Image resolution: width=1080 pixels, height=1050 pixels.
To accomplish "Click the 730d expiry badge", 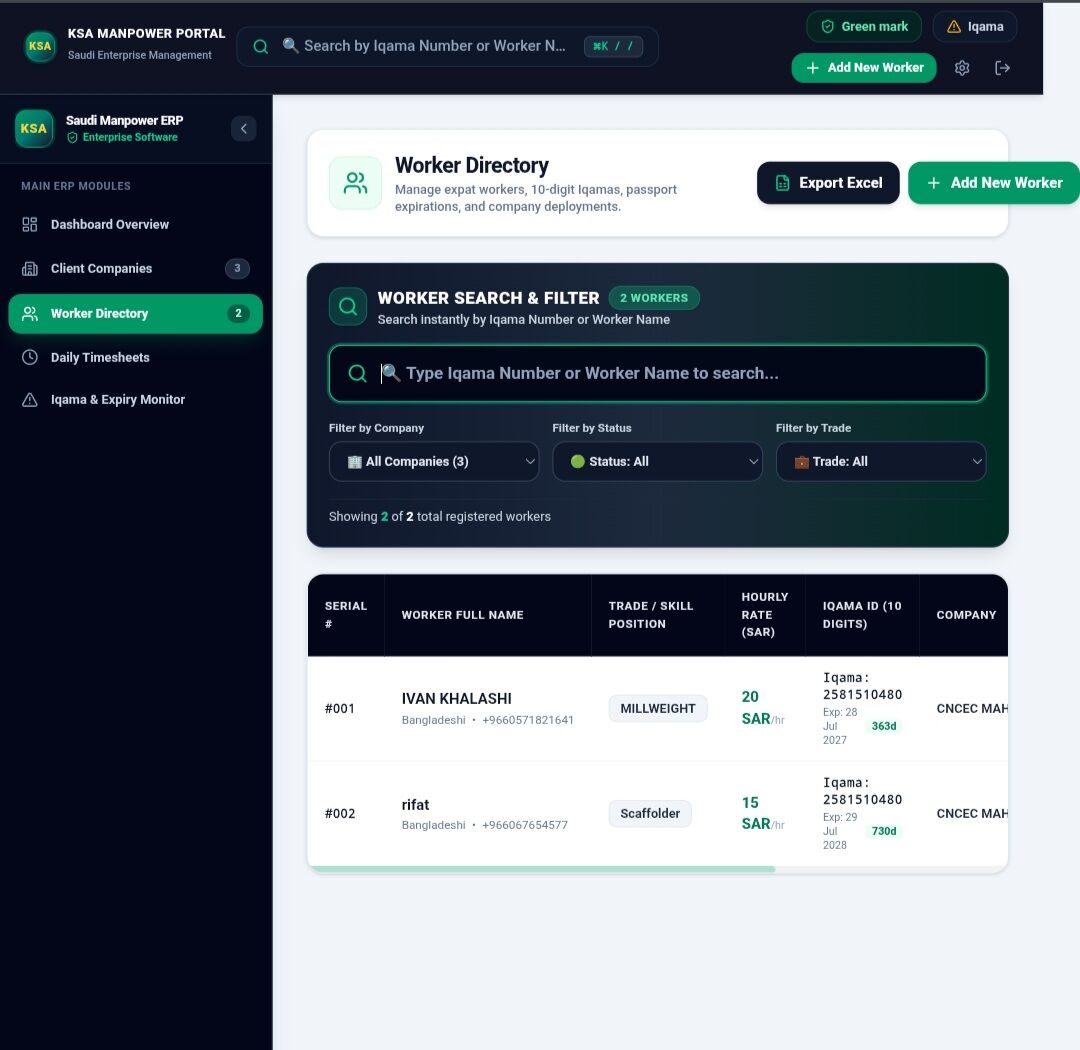I will click(x=884, y=831).
